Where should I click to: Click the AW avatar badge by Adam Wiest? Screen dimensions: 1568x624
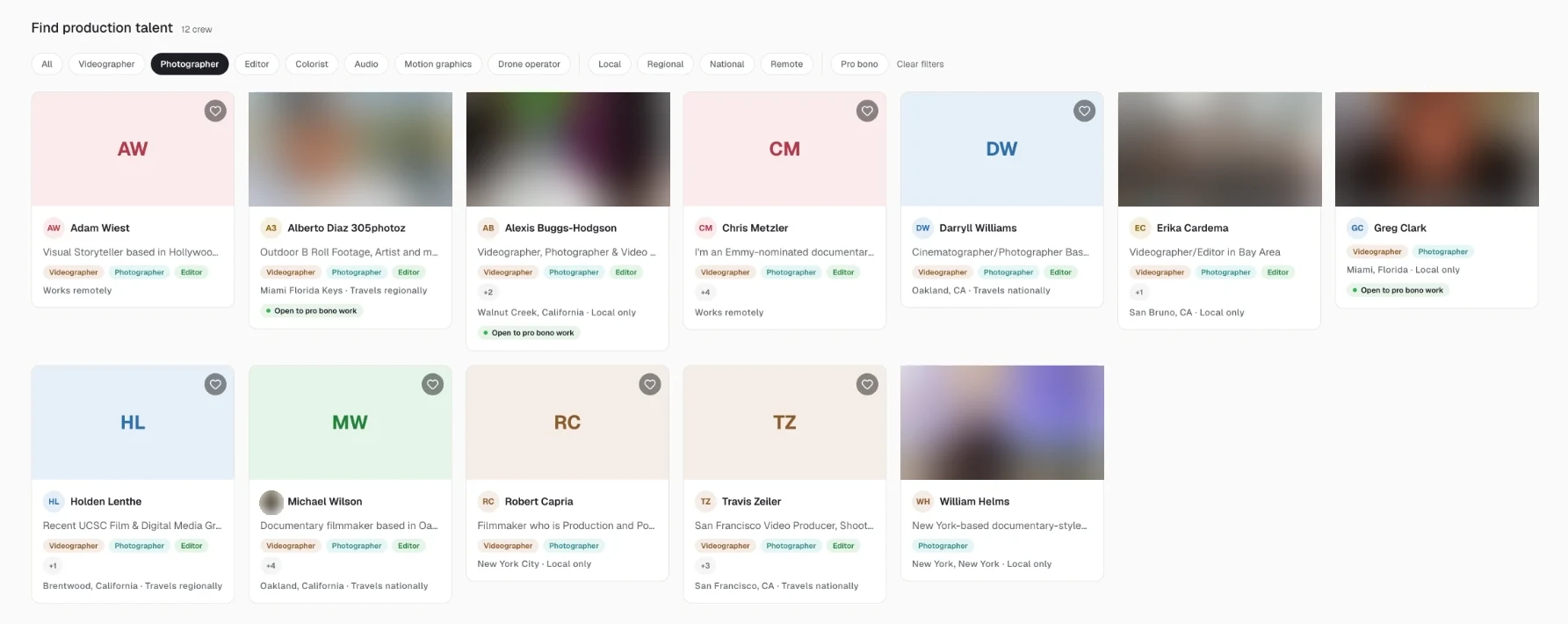(54, 228)
